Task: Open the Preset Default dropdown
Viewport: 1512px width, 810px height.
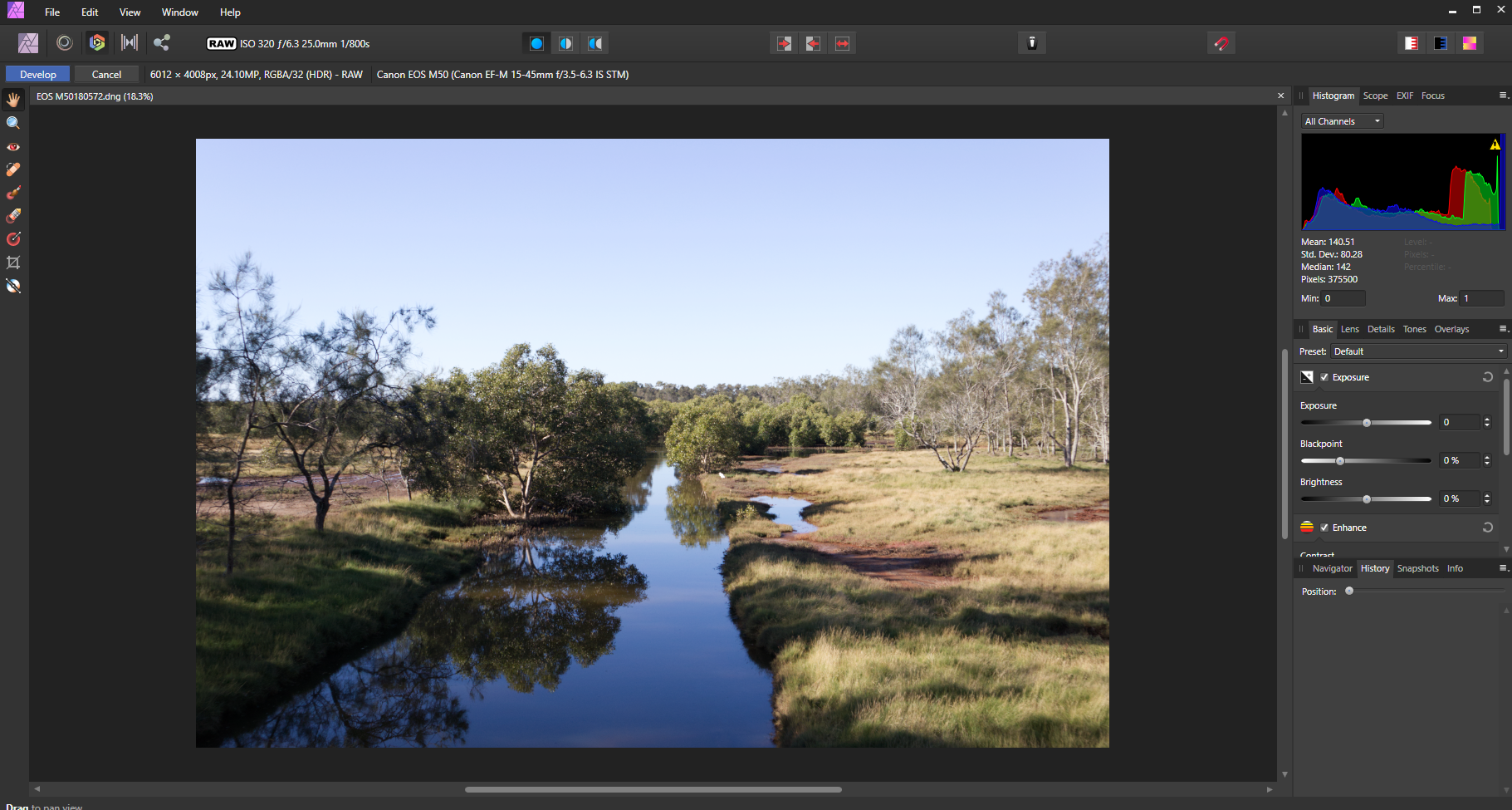Action: (x=1419, y=351)
